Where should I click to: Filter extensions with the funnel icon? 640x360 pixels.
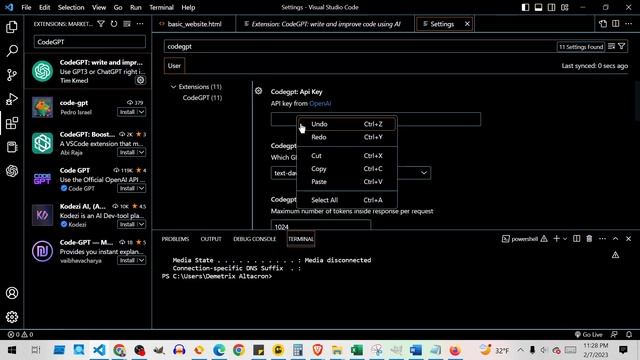(x=101, y=24)
